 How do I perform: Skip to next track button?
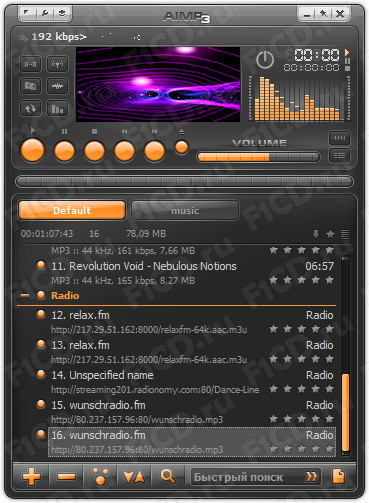pos(154,151)
